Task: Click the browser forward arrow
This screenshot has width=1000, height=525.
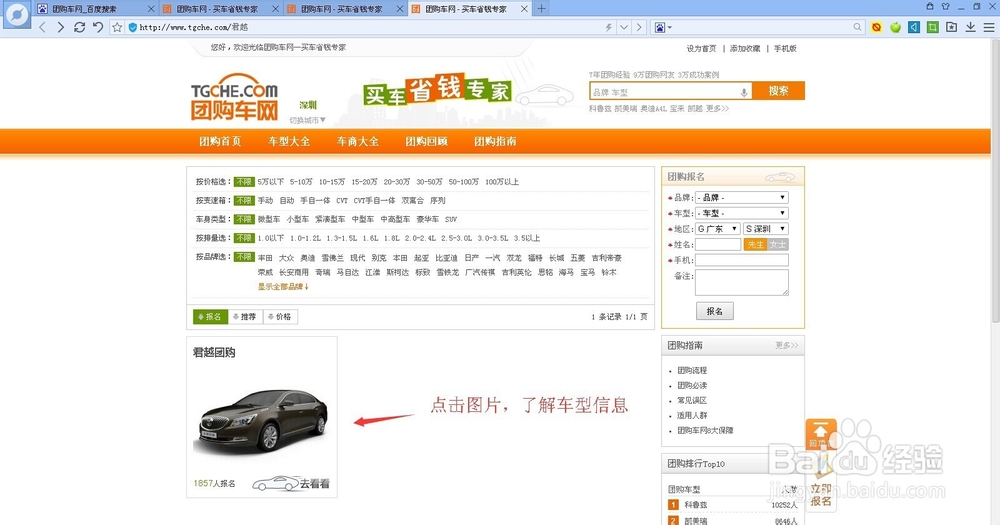Action: [x=61, y=27]
